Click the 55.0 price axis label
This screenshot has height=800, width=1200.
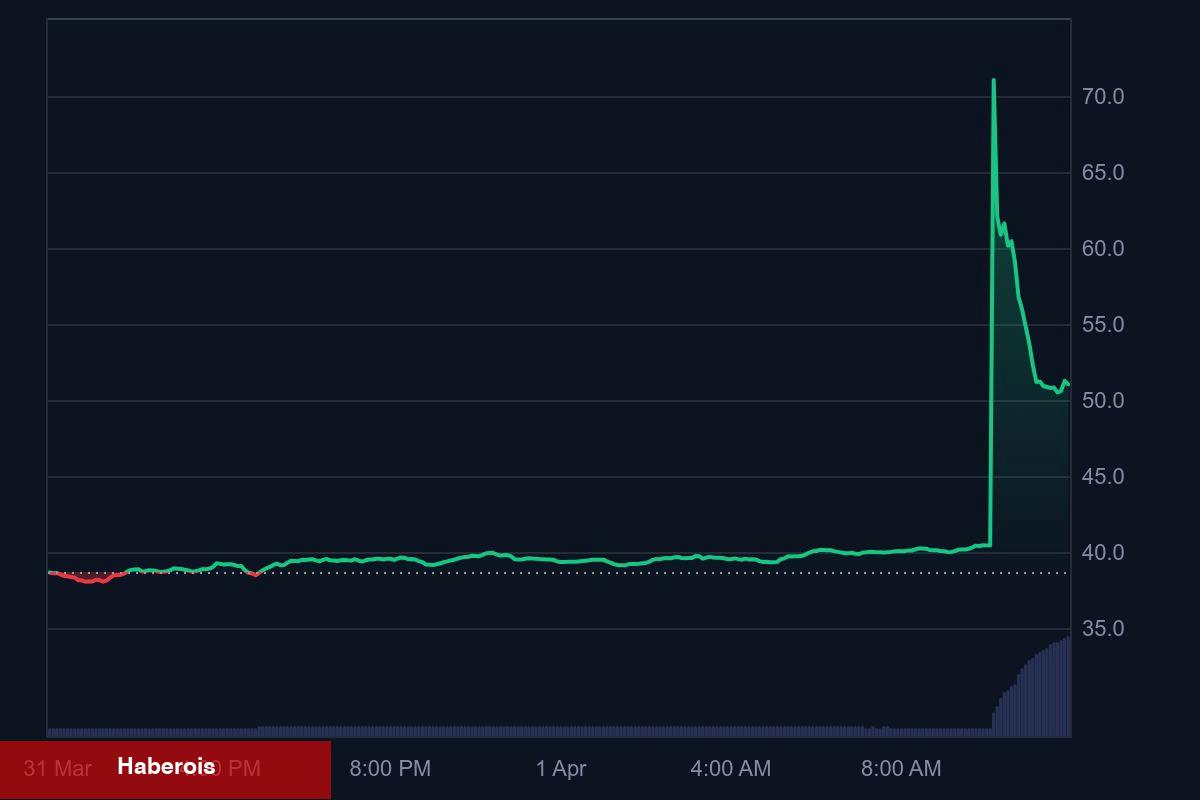1103,325
